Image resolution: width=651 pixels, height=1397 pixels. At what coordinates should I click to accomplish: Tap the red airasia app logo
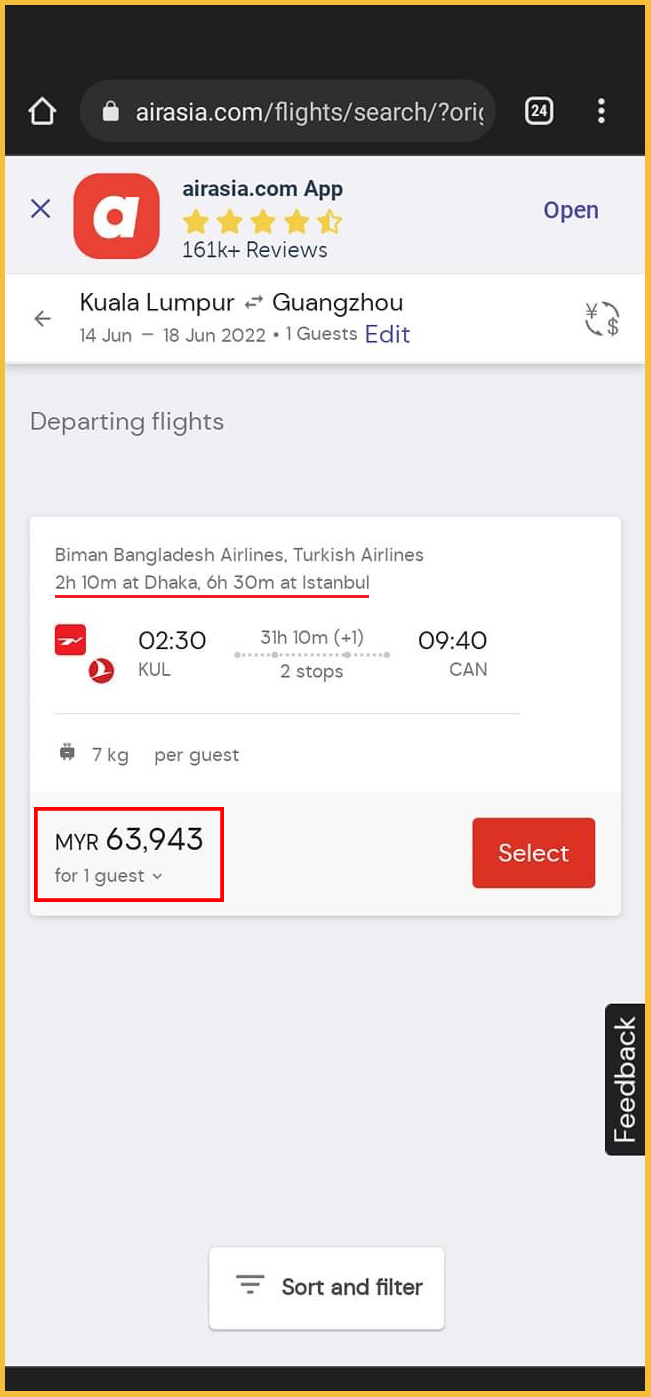tap(116, 216)
